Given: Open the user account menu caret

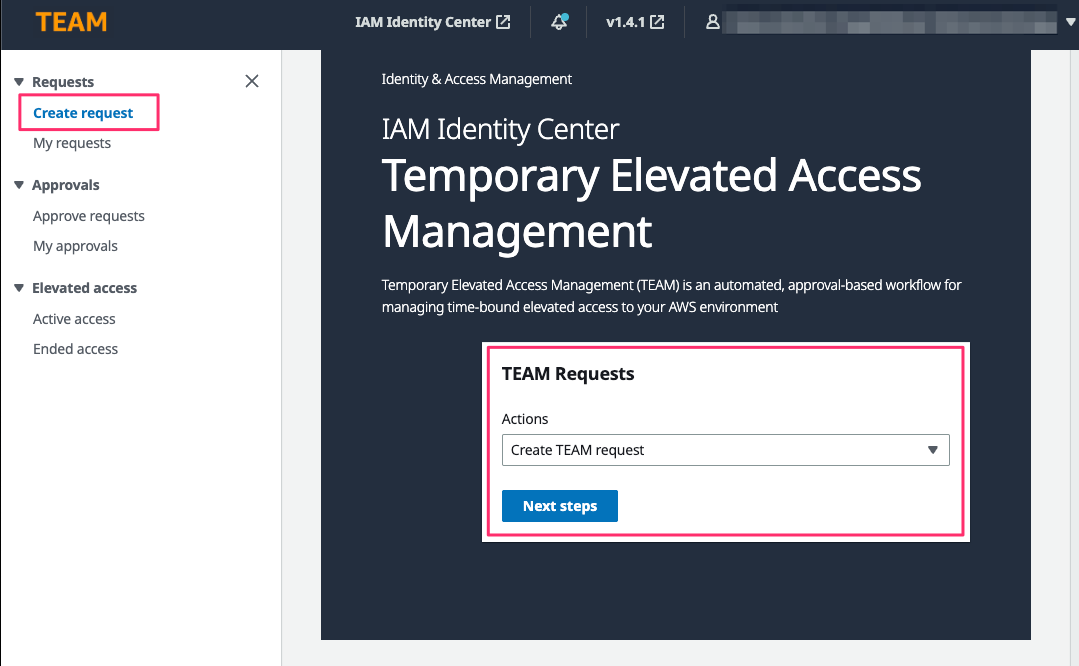Looking at the screenshot, I should pos(1071,23).
